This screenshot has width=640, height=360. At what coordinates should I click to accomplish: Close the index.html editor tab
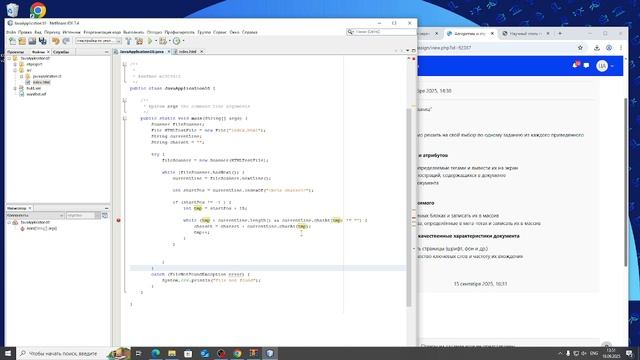tap(202, 52)
